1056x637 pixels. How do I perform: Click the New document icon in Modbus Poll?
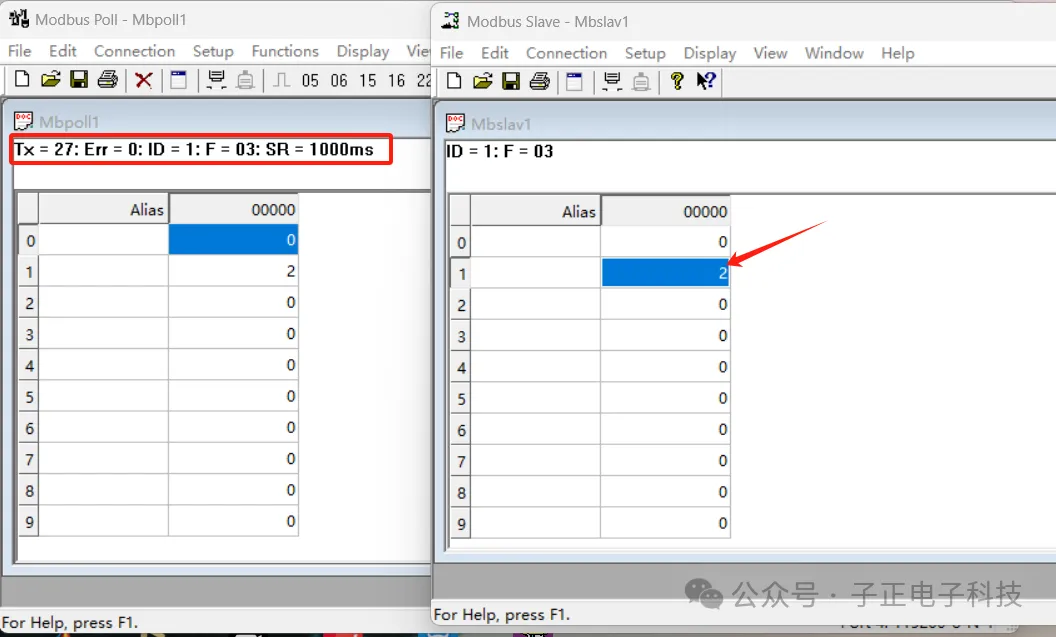[21, 80]
